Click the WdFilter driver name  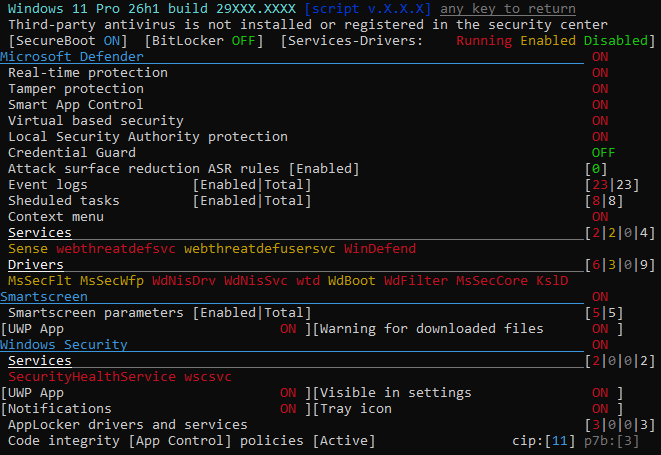point(416,281)
